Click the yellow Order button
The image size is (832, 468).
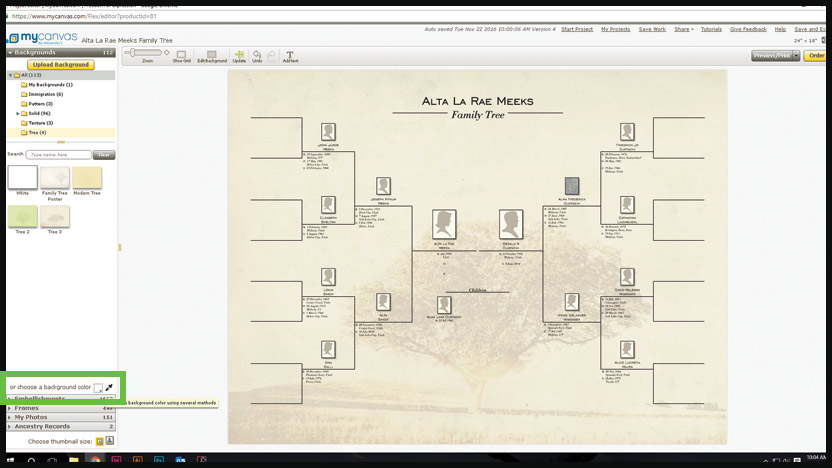click(816, 56)
